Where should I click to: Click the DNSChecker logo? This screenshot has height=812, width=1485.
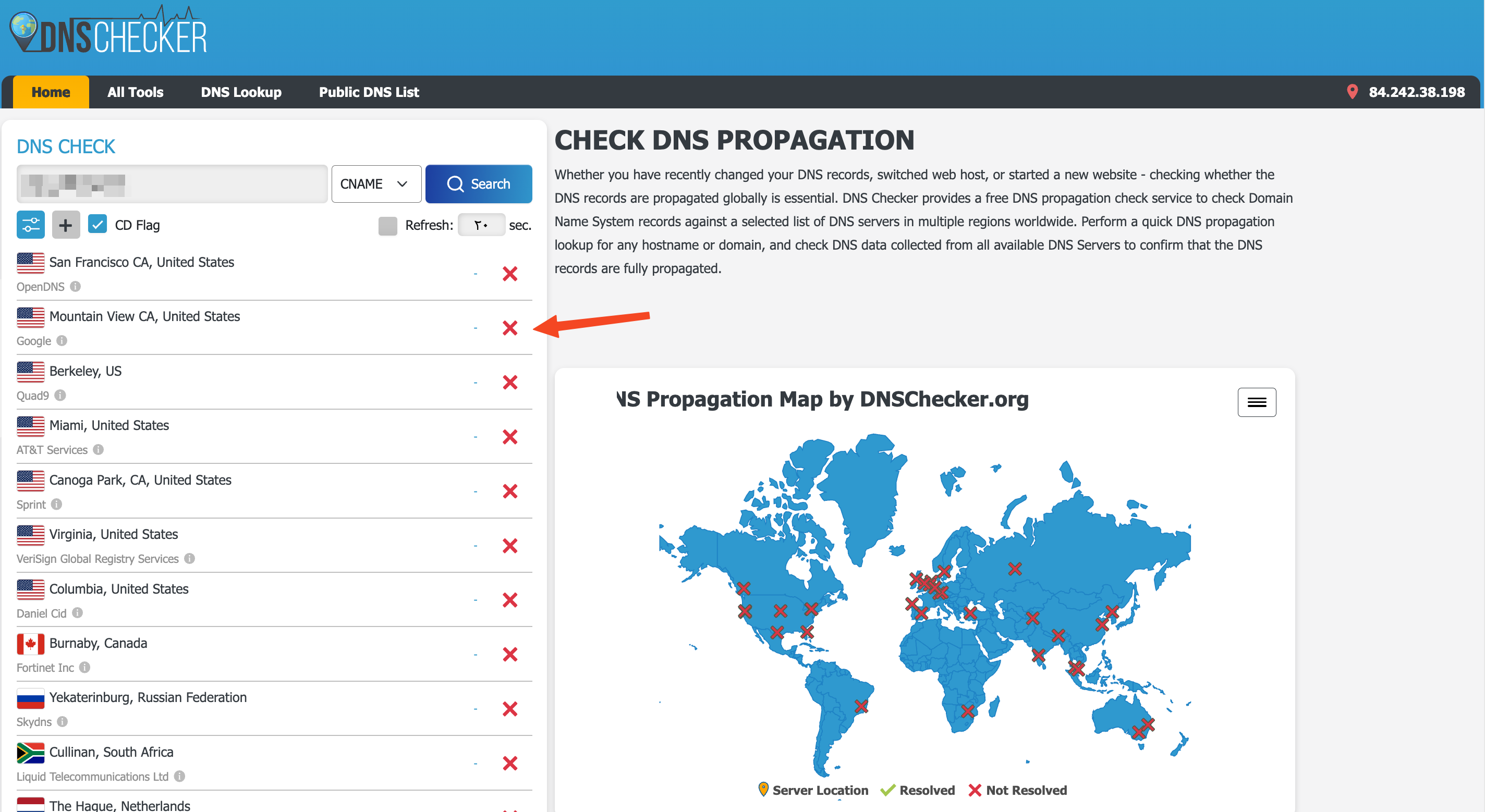coord(108,31)
